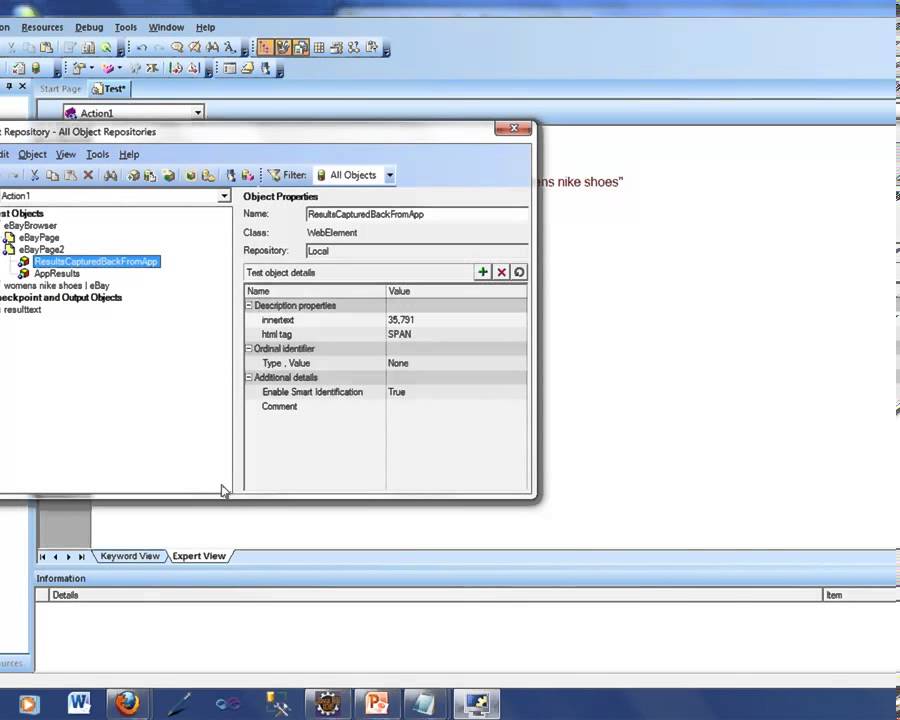Click Add Objects to Local icon

pos(133,175)
